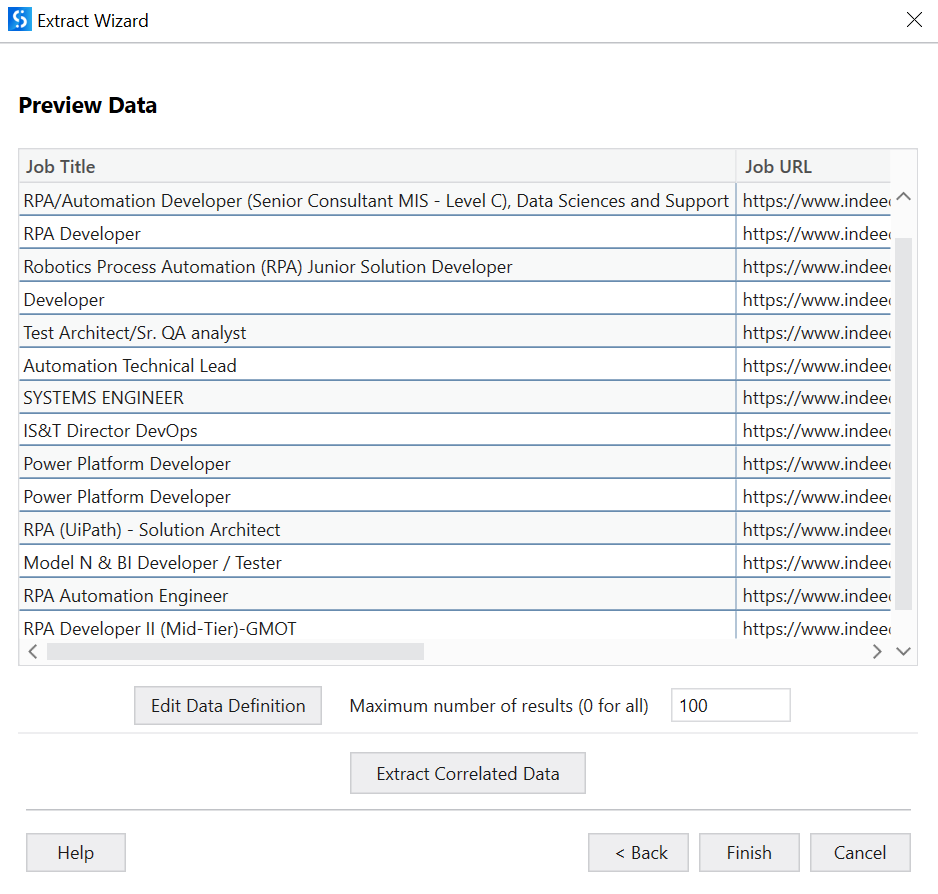Finish the extraction wizard
The image size is (938, 894).
click(x=748, y=852)
